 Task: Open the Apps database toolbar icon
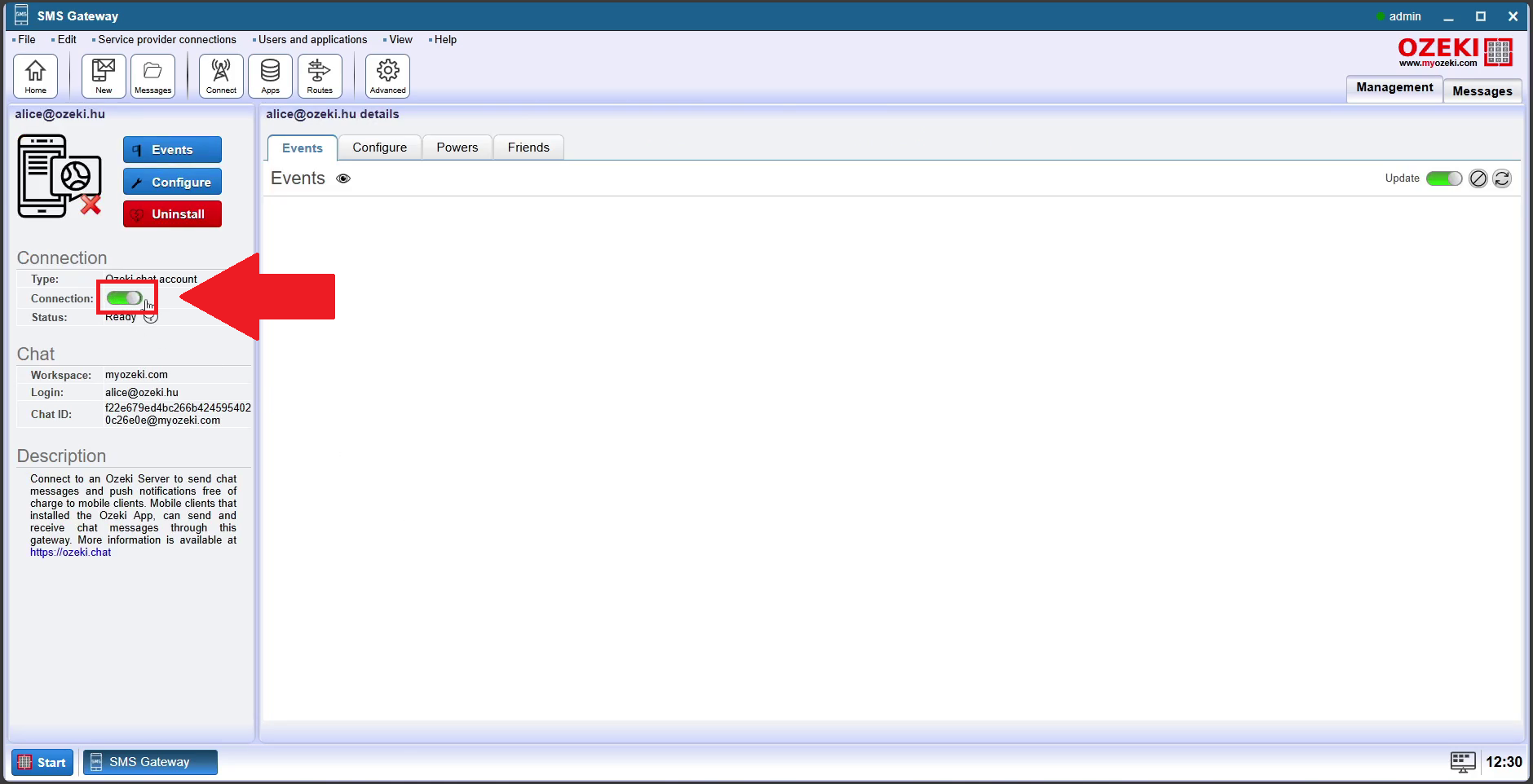pyautogui.click(x=271, y=77)
